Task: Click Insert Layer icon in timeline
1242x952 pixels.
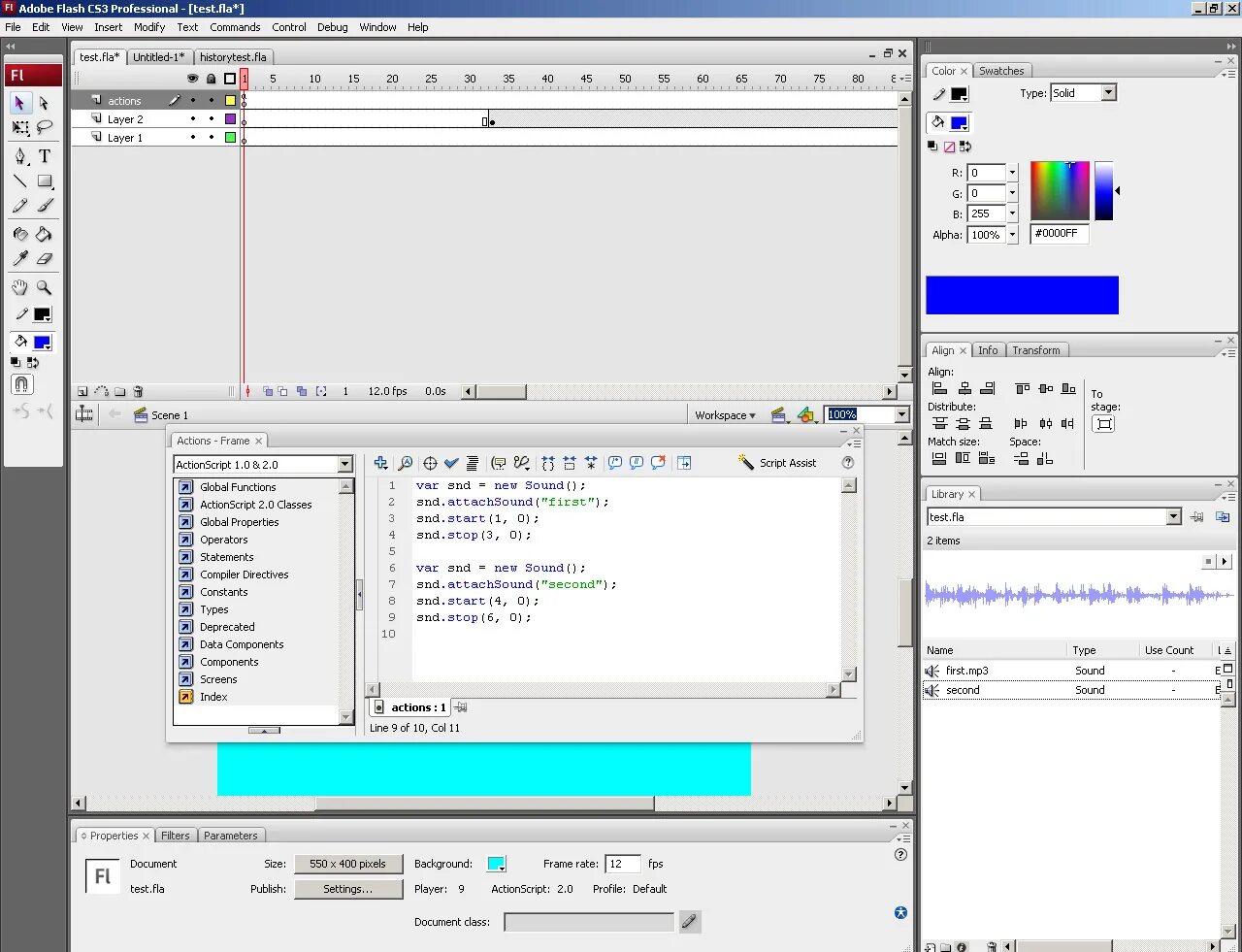Action: [x=82, y=392]
